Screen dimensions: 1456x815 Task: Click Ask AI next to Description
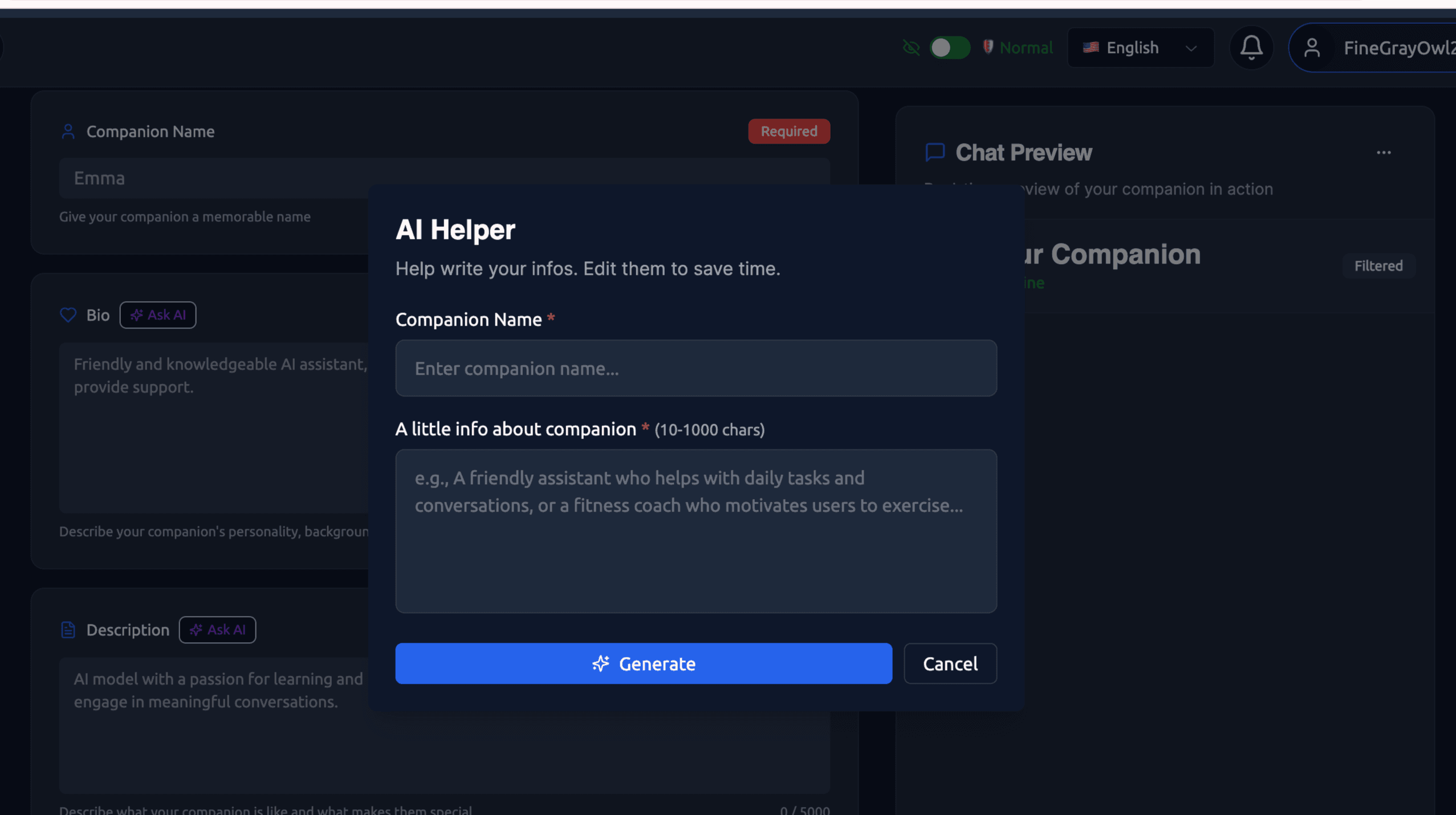[217, 630]
